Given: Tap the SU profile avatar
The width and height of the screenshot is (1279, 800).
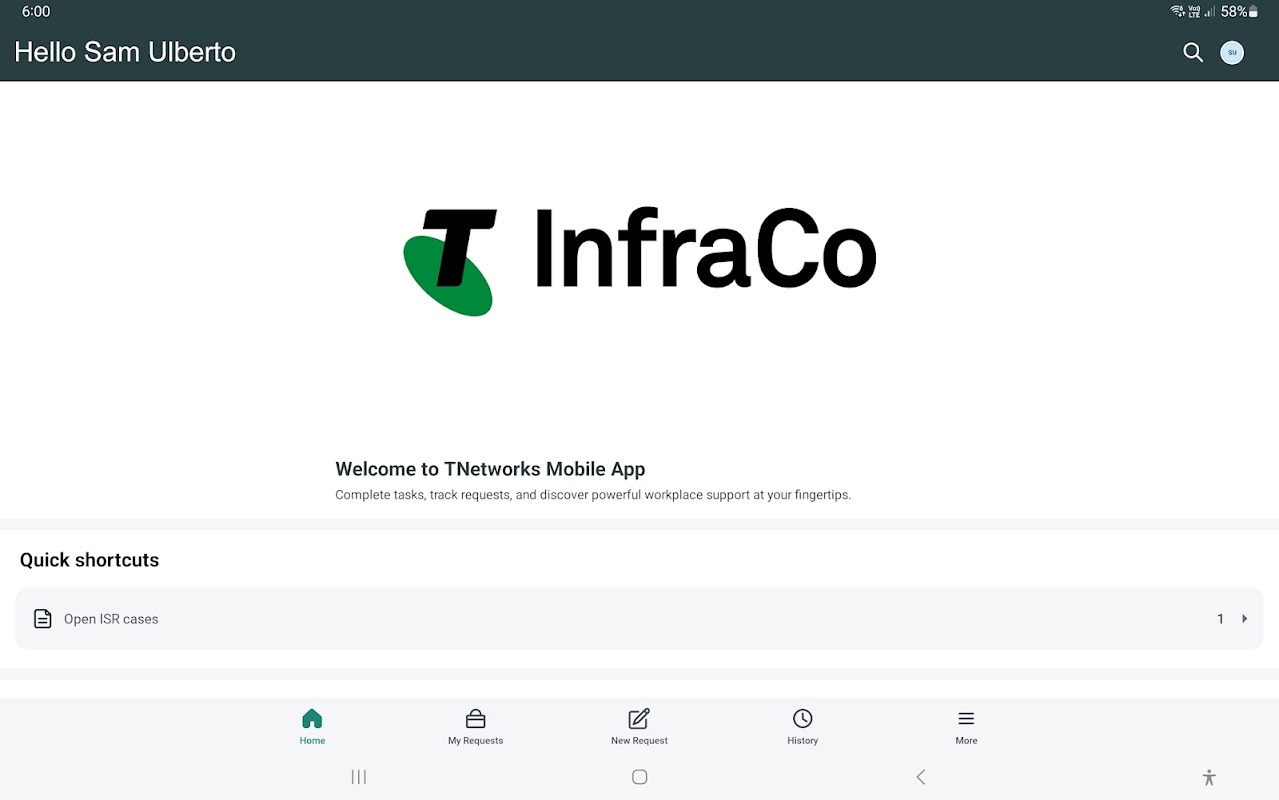Looking at the screenshot, I should (1232, 52).
